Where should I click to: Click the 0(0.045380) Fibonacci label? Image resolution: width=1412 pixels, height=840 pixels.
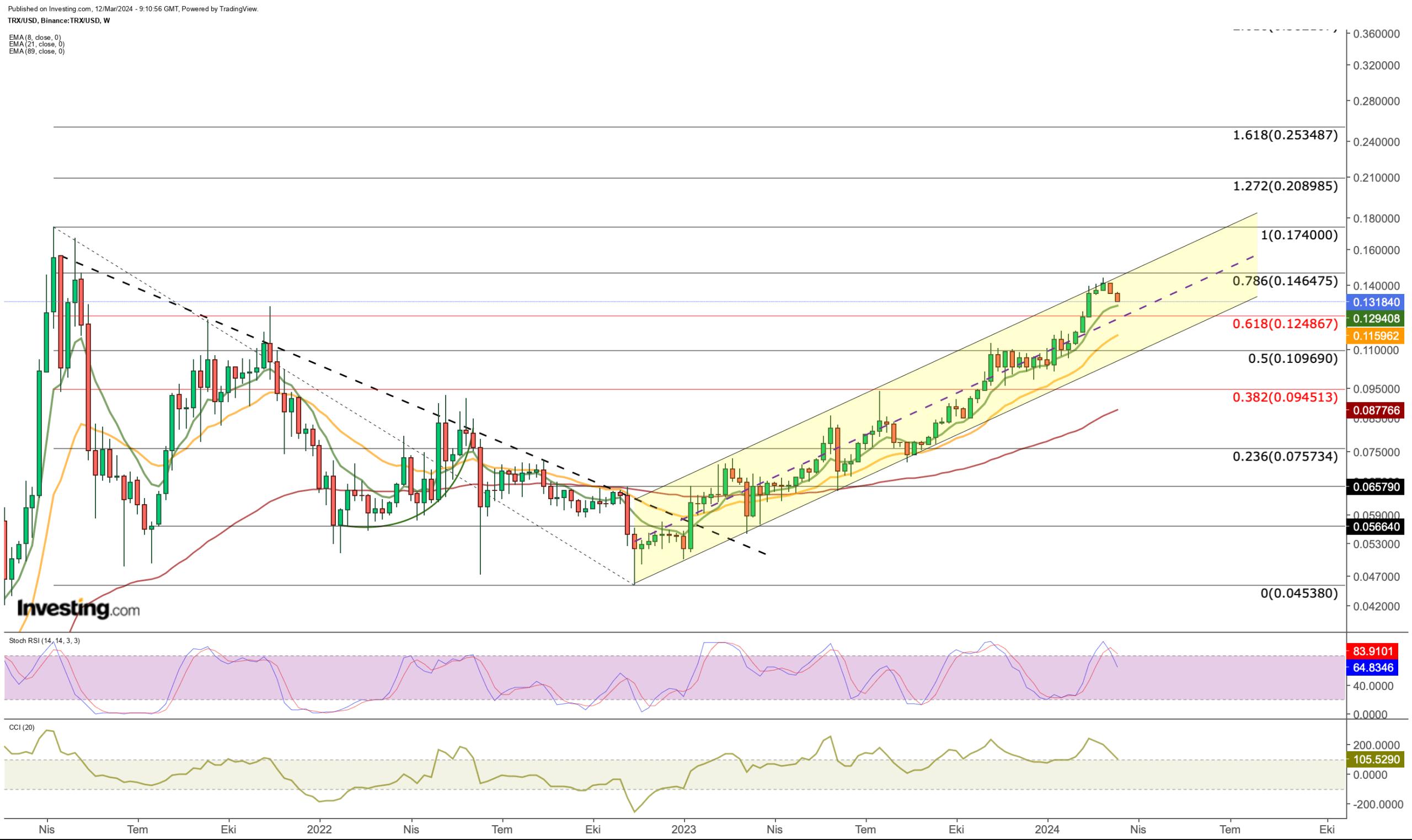point(1299,593)
